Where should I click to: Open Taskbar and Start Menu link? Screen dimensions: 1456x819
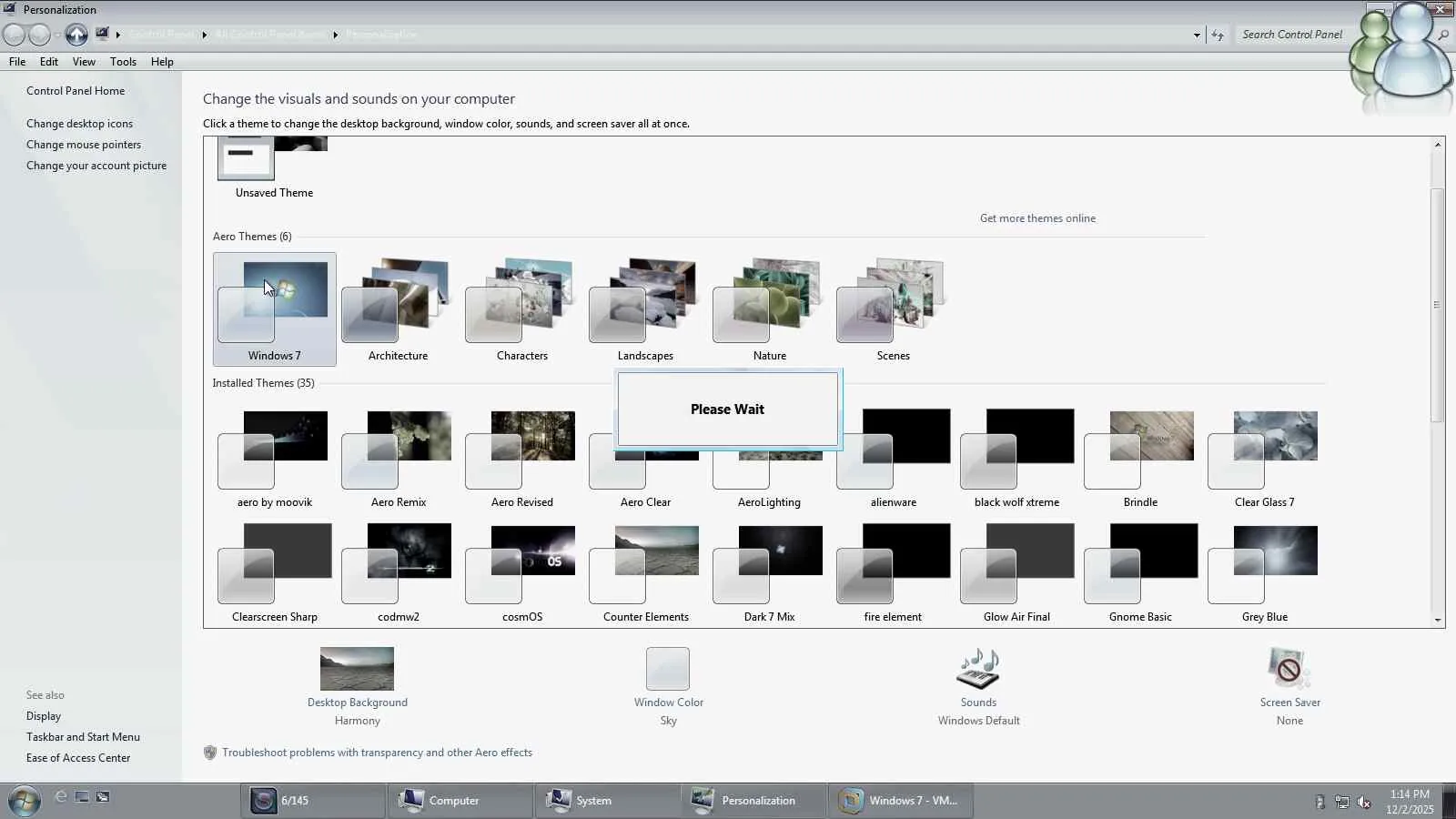83,737
